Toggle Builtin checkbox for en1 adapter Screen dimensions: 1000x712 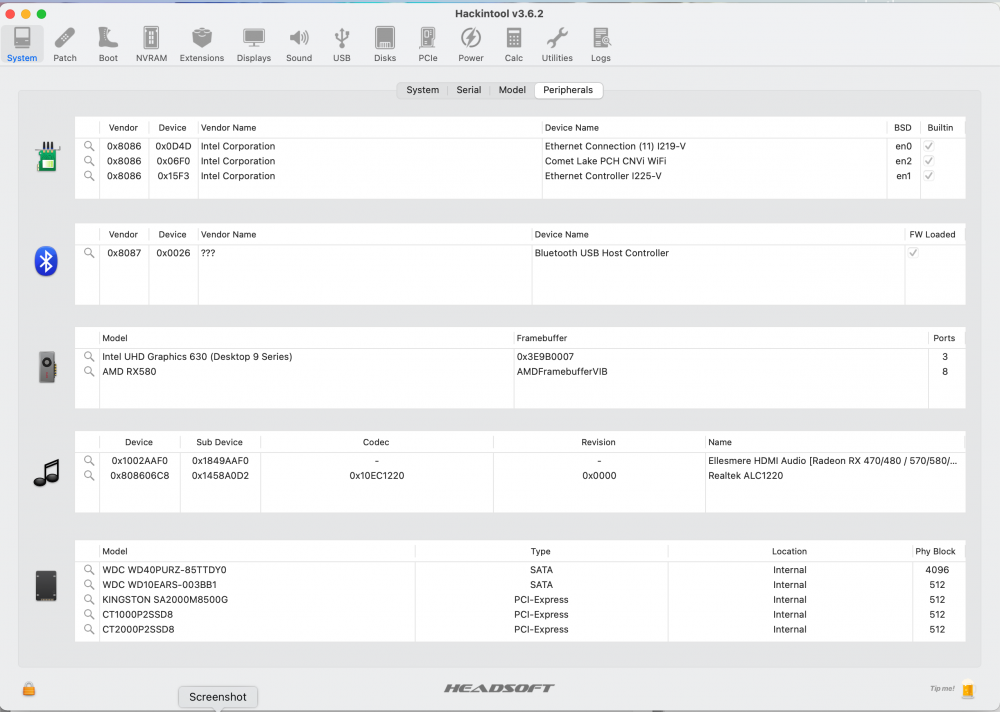[x=929, y=175]
